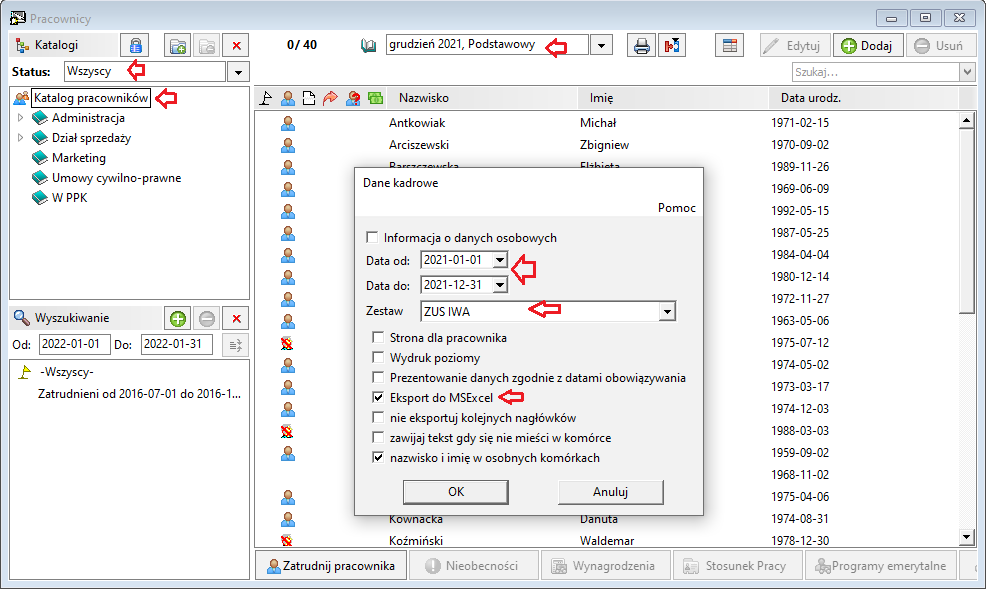Enable nie eksportuj kolejnych nagłówków
The image size is (988, 592).
tap(378, 418)
